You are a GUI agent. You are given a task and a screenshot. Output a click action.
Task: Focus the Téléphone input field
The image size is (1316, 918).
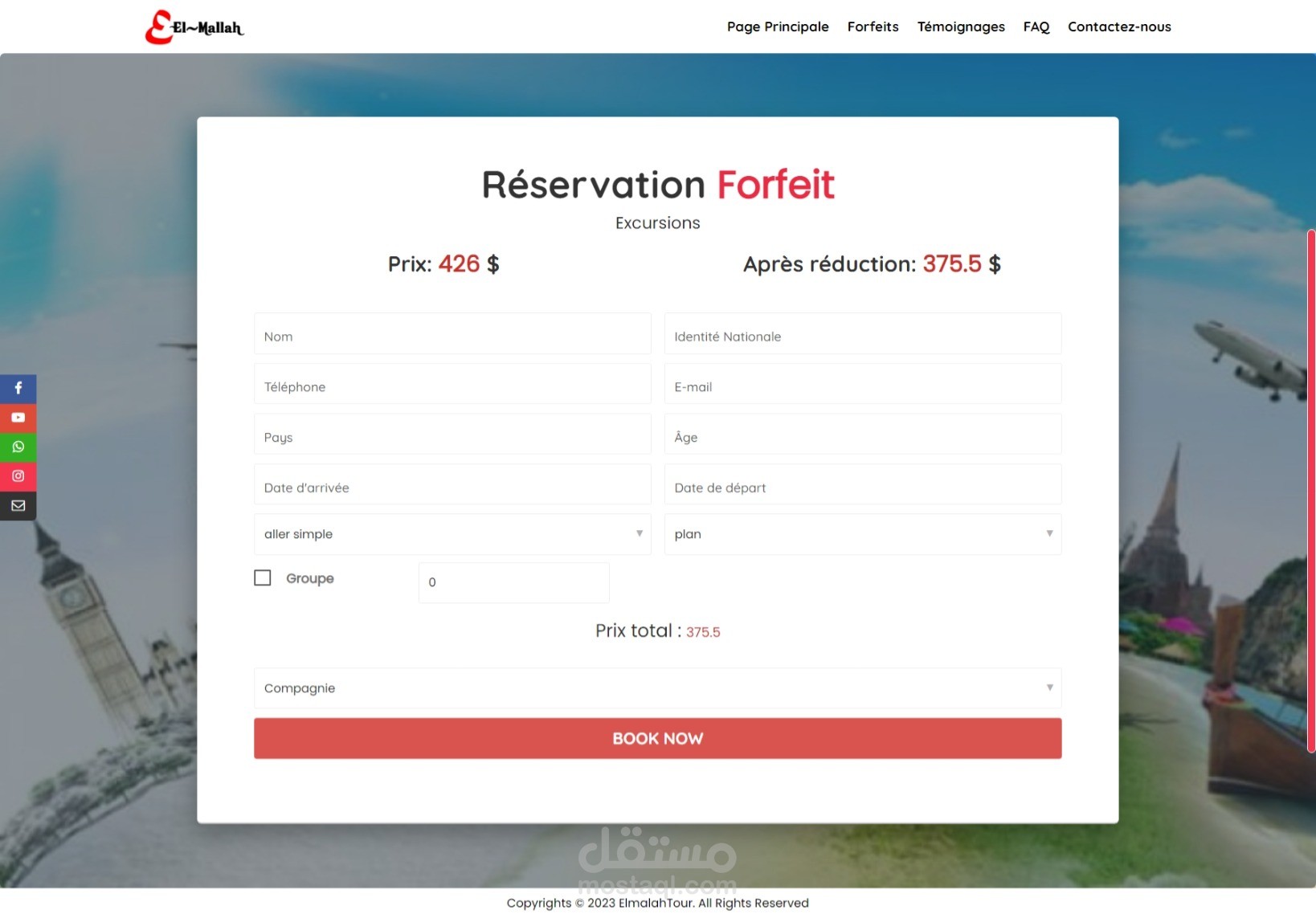pos(452,384)
